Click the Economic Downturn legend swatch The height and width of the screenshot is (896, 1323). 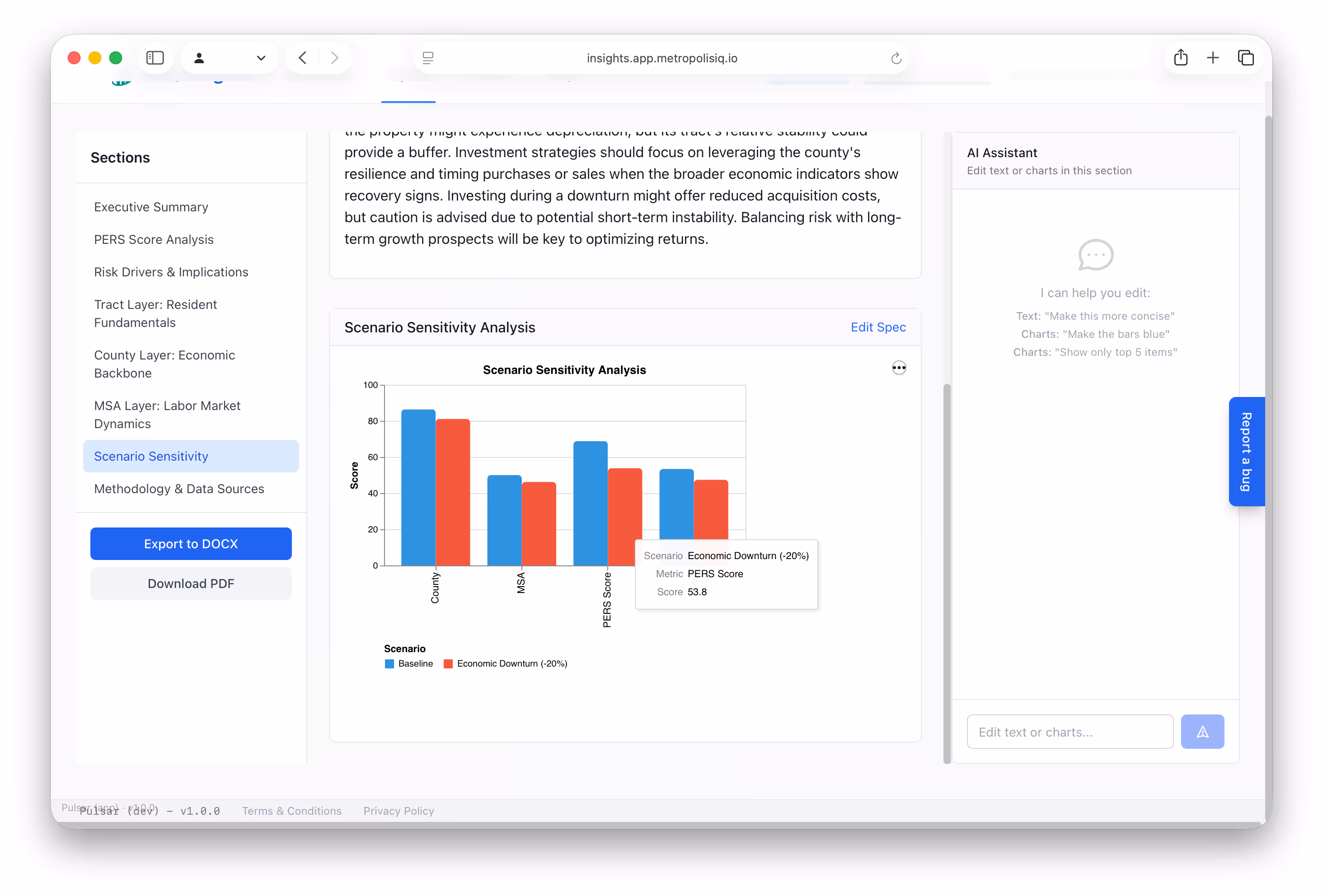tap(448, 664)
